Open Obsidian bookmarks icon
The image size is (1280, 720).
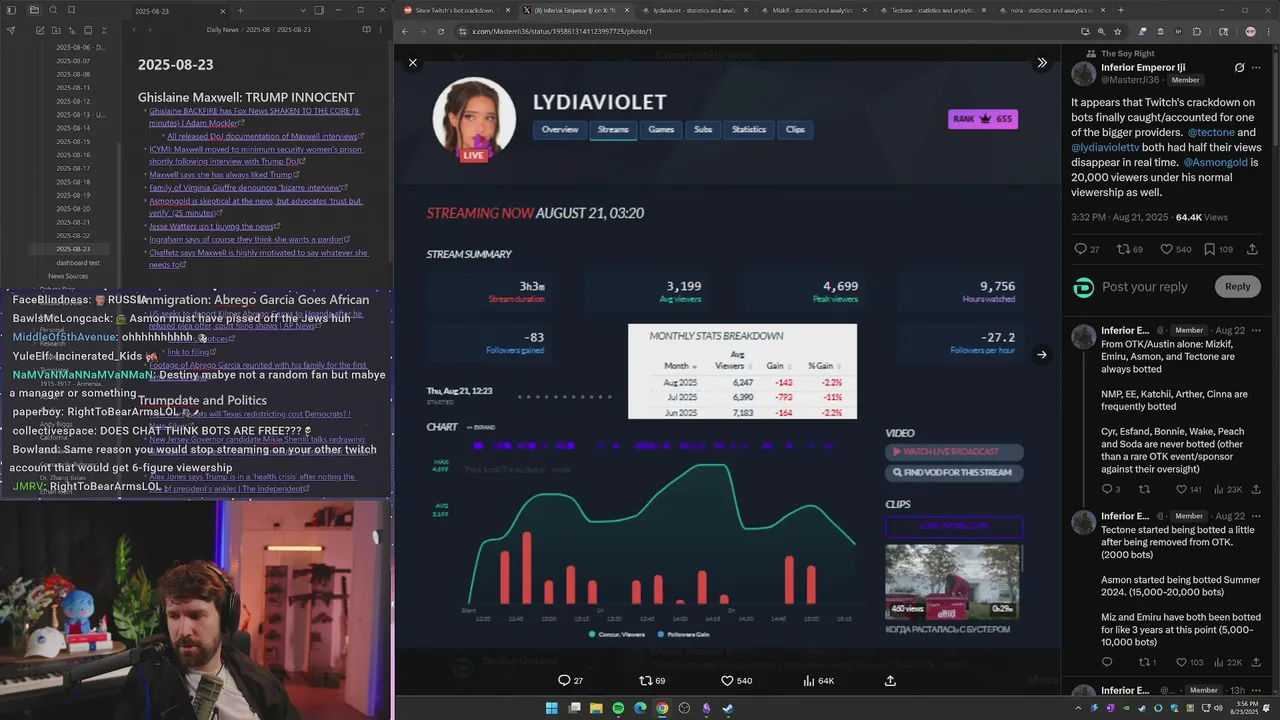click(71, 10)
